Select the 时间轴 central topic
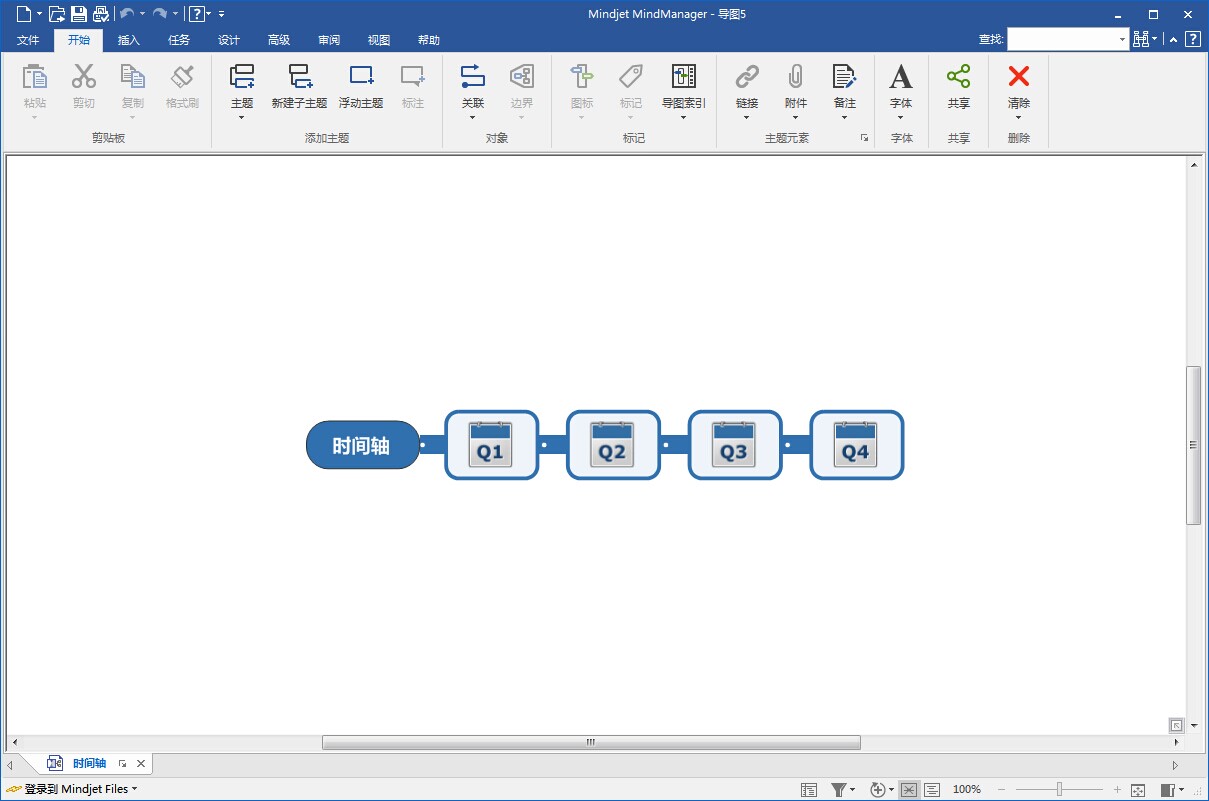This screenshot has width=1209, height=801. coord(362,445)
